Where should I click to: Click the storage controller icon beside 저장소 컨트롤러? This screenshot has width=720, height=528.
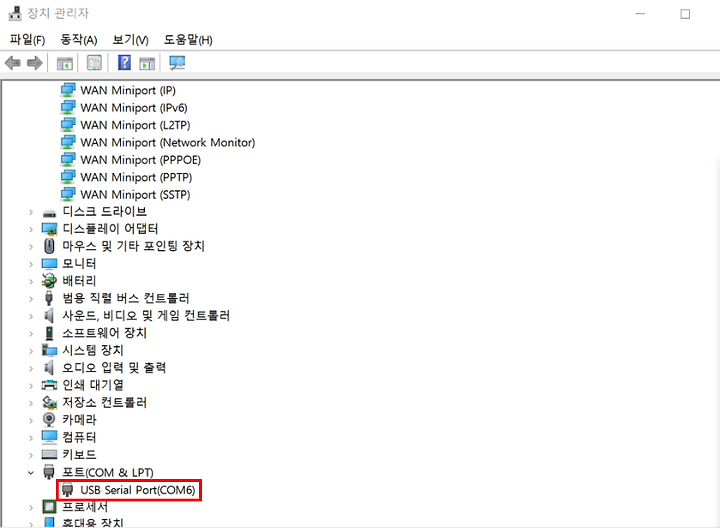[x=49, y=403]
